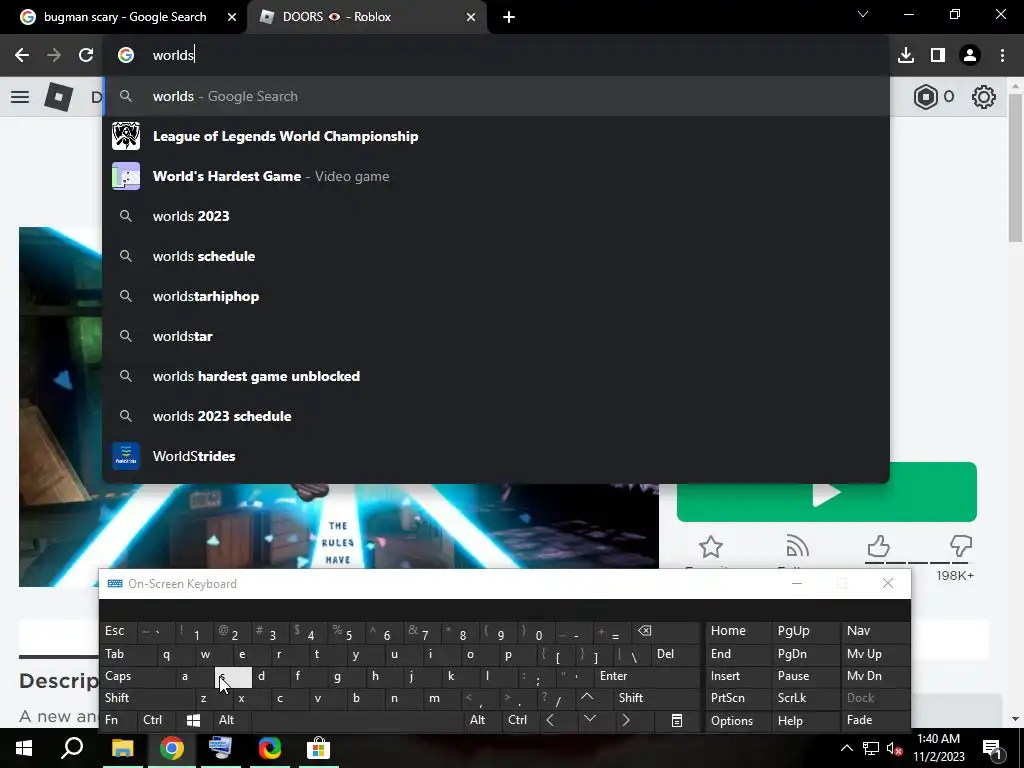Click the address bar containing worlds

[x=496, y=55]
